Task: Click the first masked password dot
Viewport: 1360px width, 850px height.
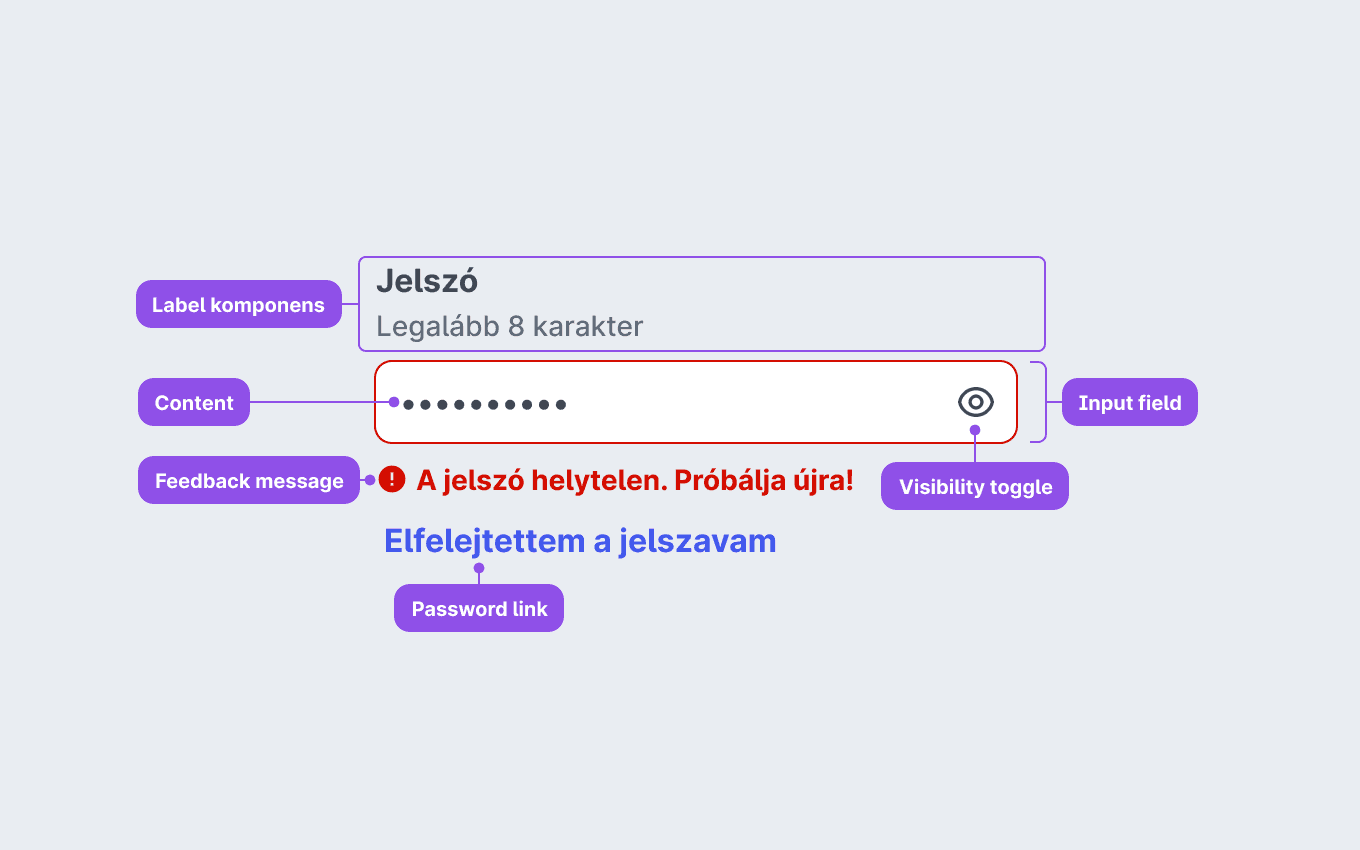Action: point(409,405)
